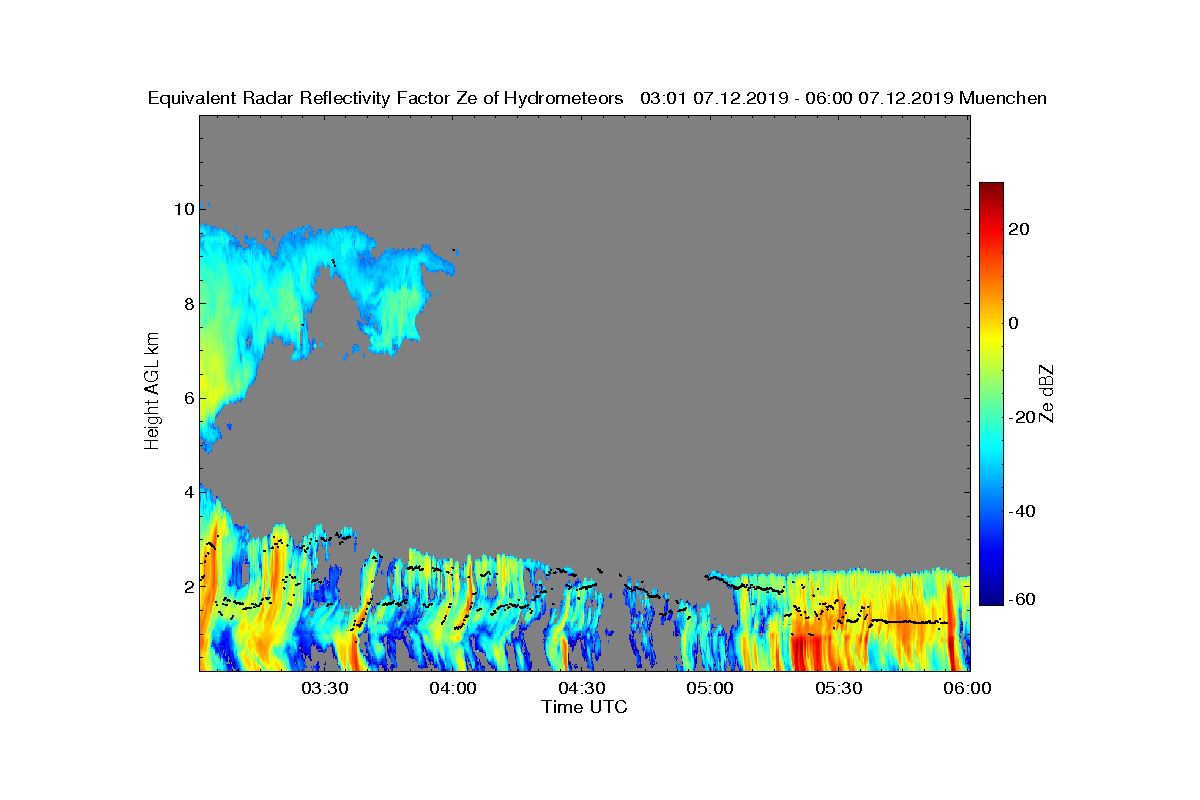Click the dark red top of the colorbar
This screenshot has width=1200, height=800.
[991, 188]
